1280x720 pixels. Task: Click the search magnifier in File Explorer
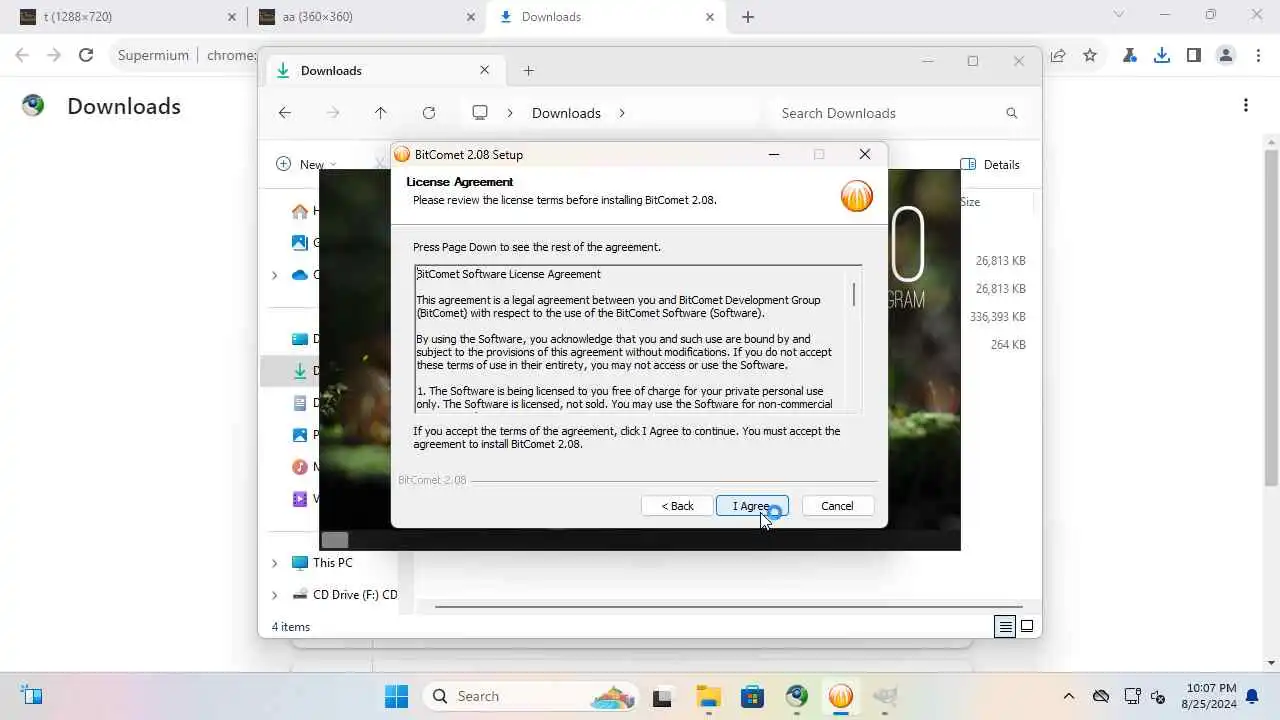1012,113
